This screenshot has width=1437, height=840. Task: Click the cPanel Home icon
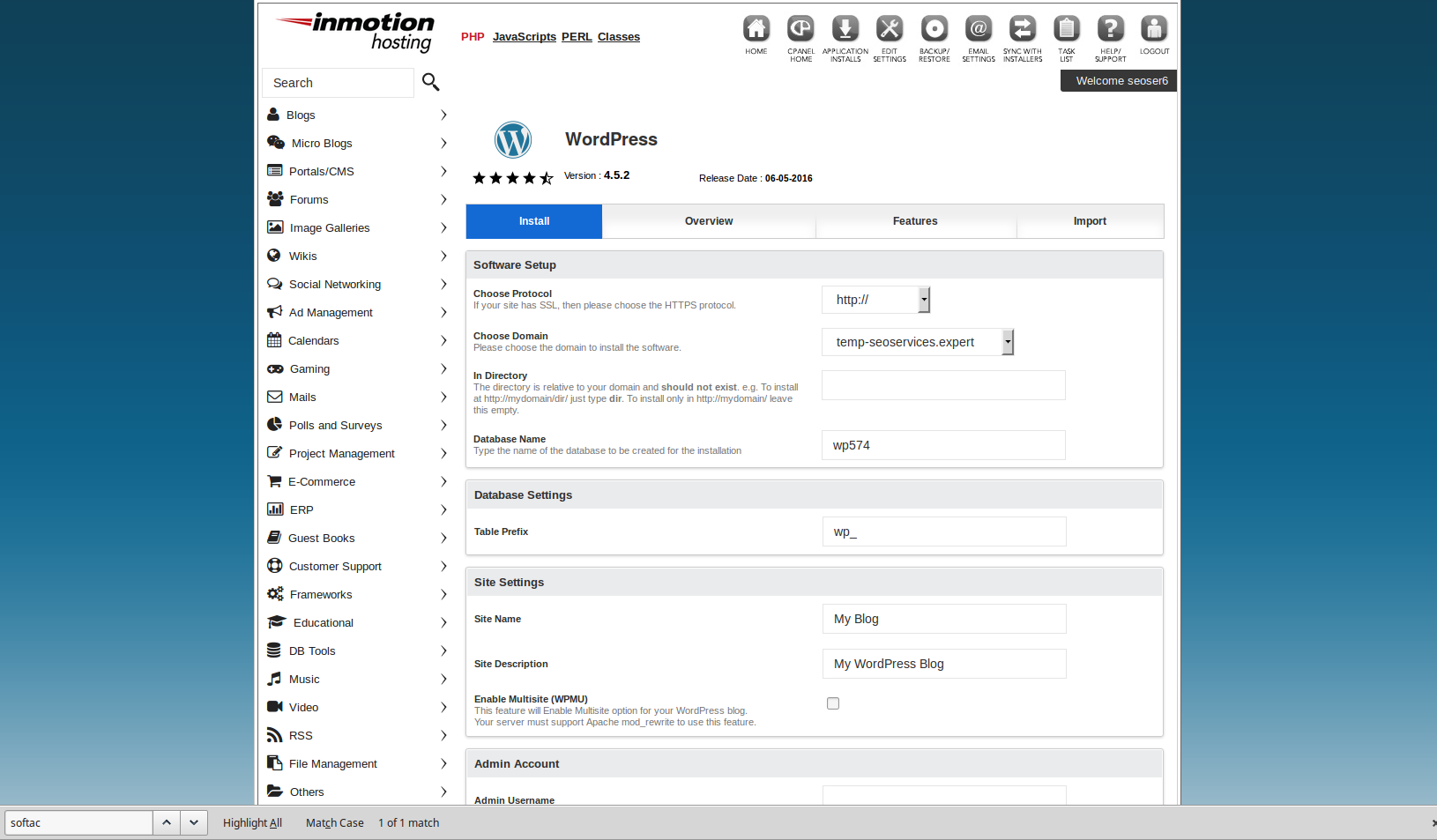pyautogui.click(x=800, y=30)
